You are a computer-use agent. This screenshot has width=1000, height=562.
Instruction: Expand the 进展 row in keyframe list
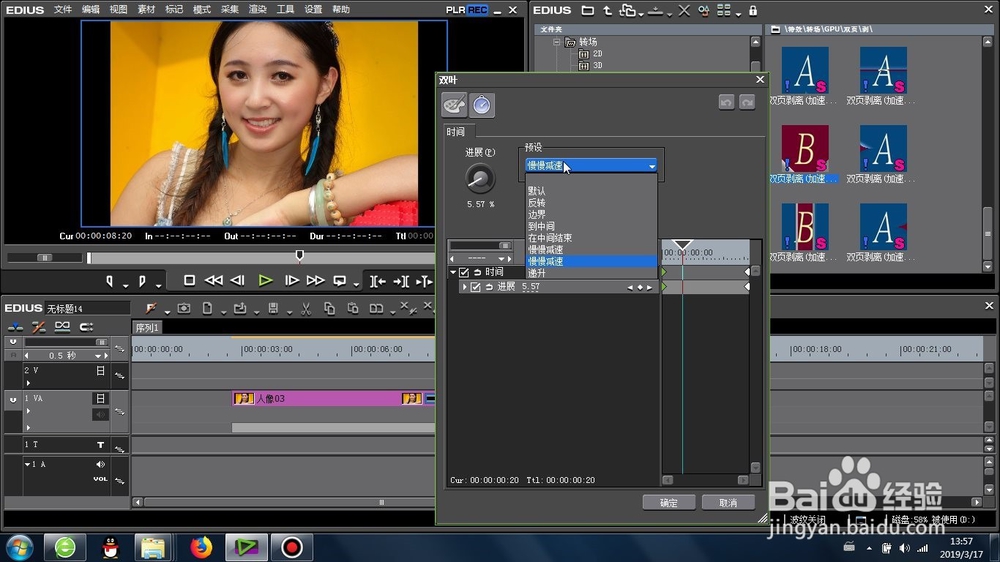(x=464, y=287)
